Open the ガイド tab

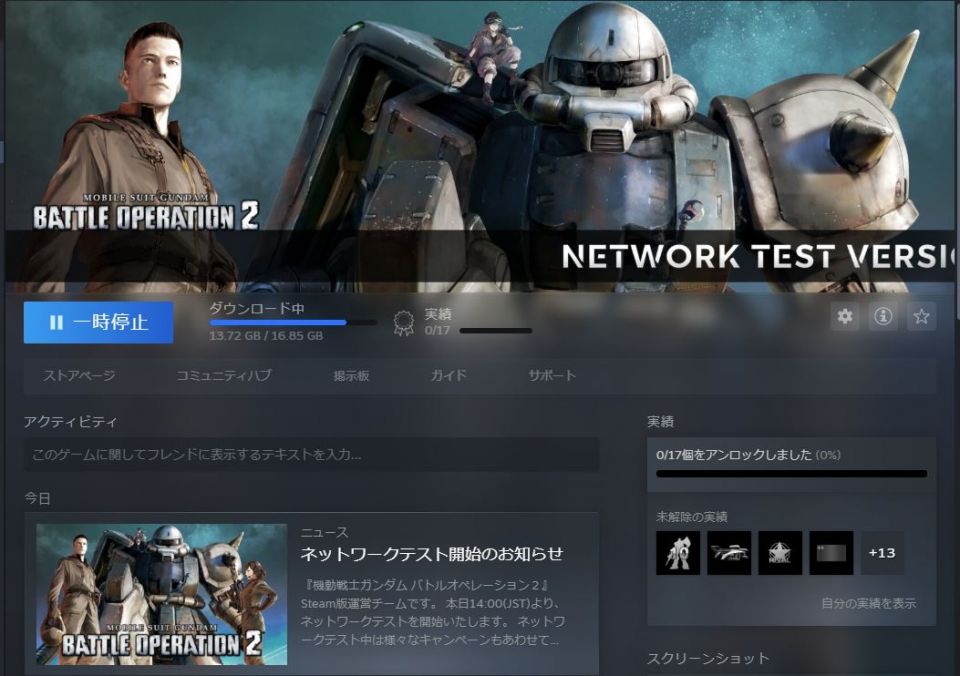click(448, 376)
